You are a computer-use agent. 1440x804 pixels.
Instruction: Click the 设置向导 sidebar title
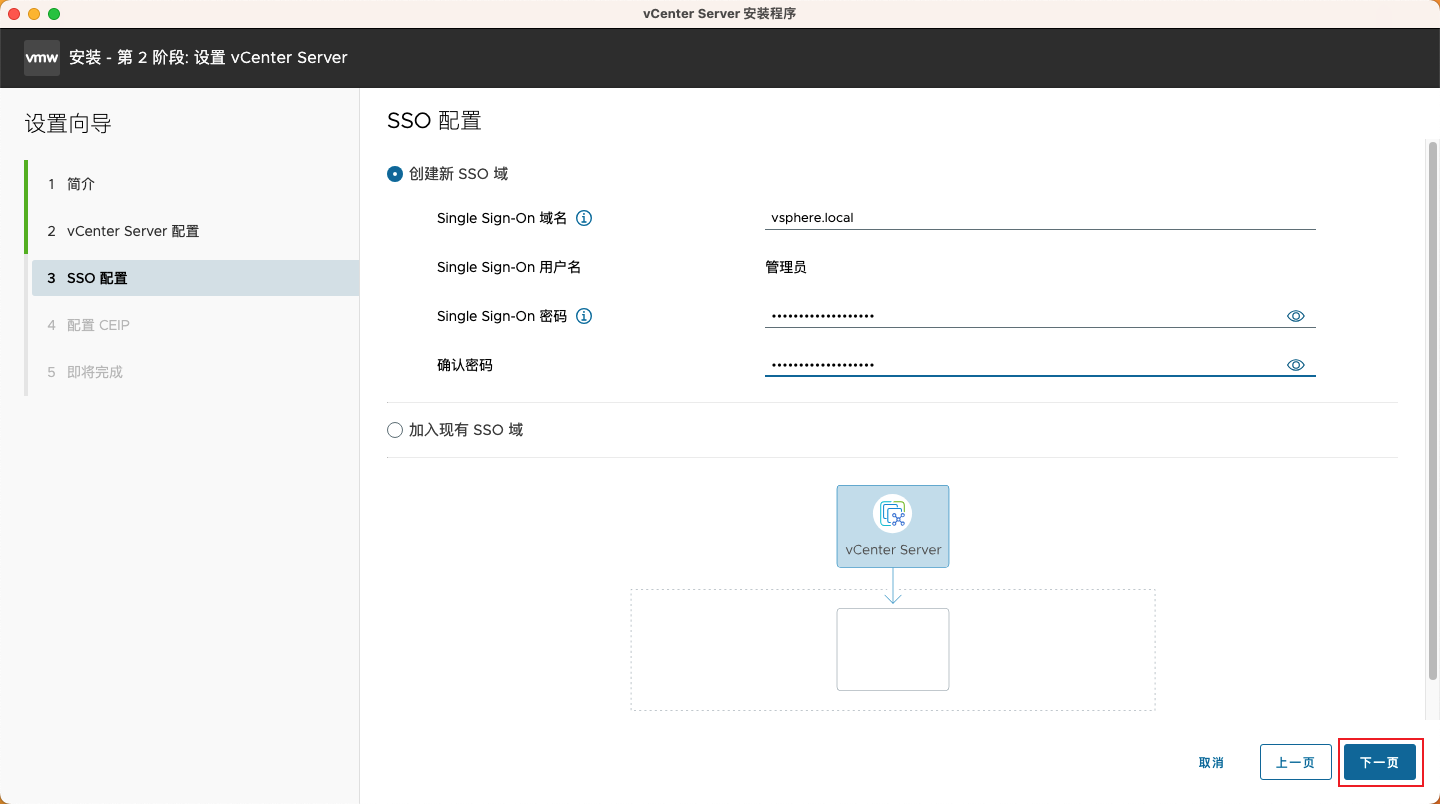(x=68, y=124)
